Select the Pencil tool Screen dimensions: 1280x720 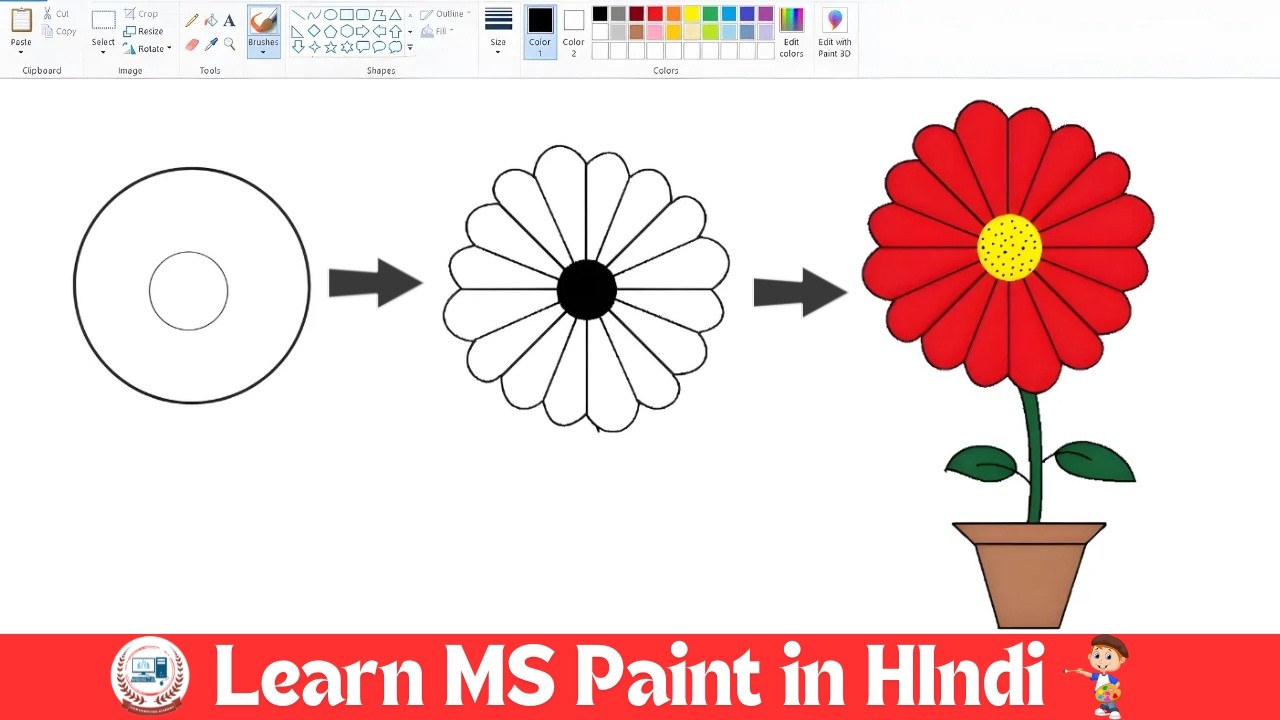point(192,20)
